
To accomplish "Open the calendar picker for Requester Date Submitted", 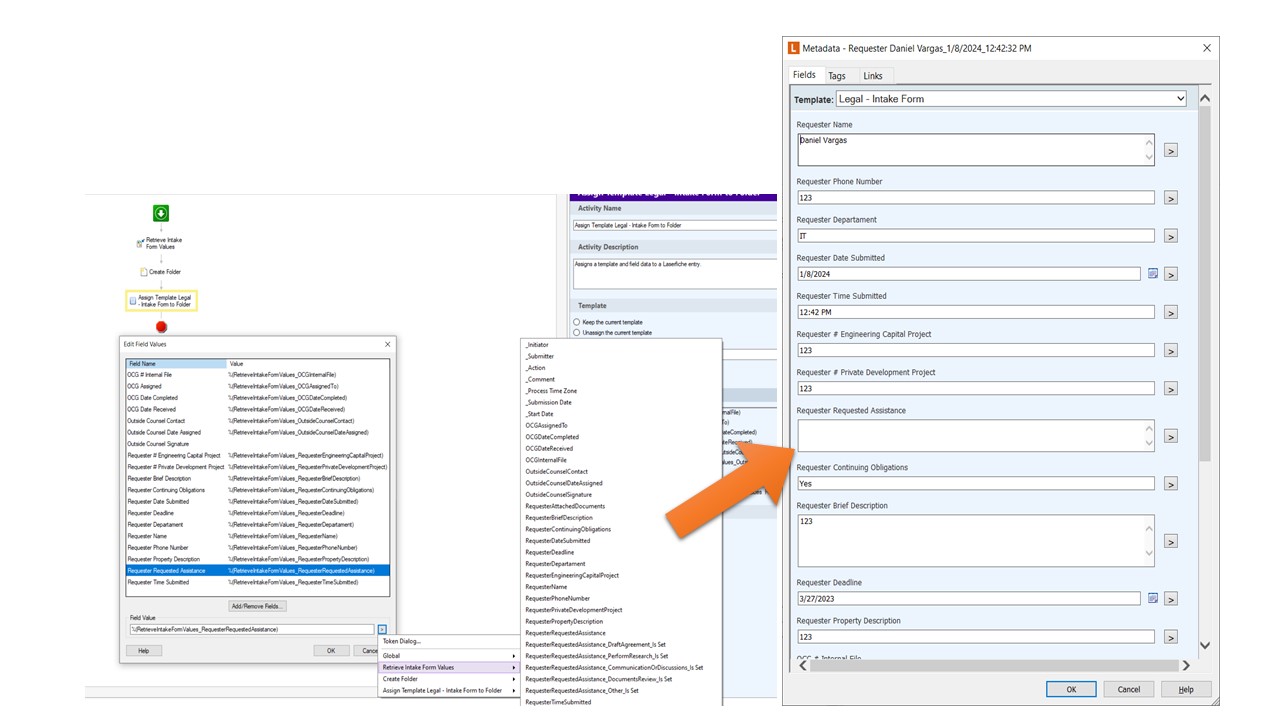I will tap(1152, 273).
